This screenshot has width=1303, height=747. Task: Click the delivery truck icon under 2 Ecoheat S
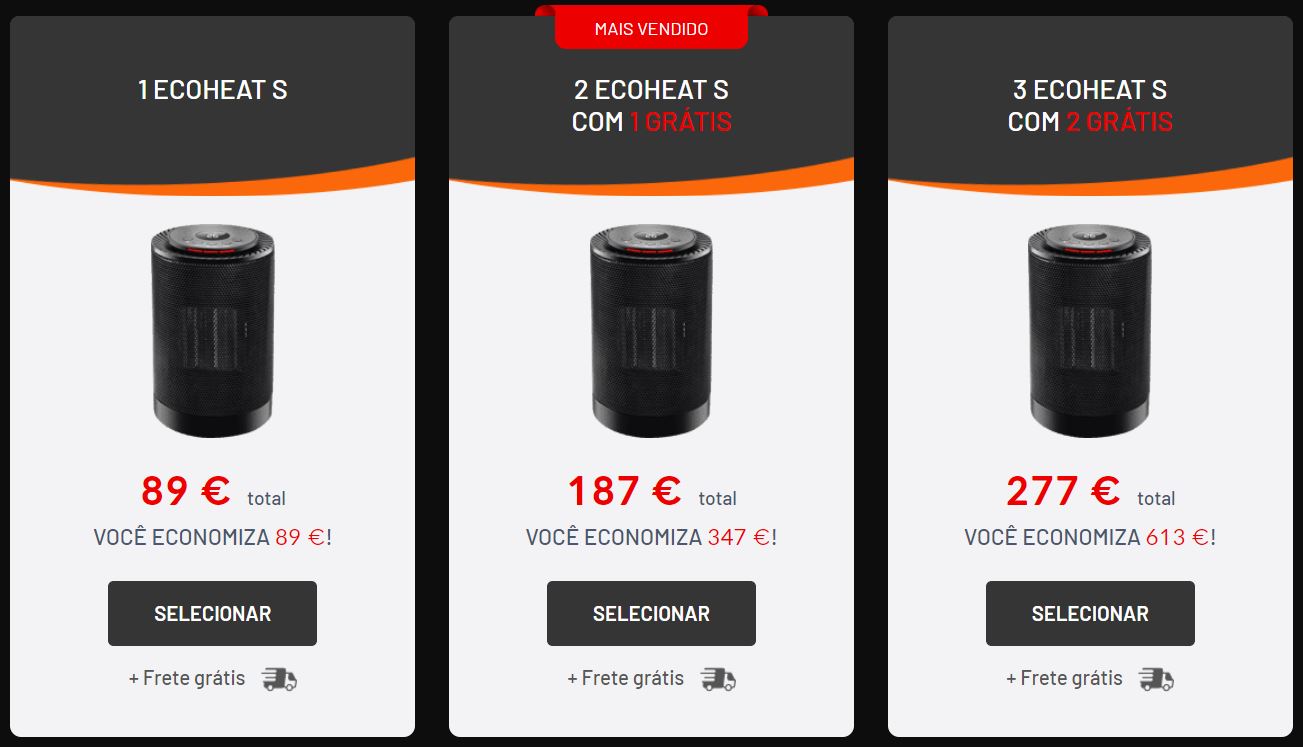719,679
